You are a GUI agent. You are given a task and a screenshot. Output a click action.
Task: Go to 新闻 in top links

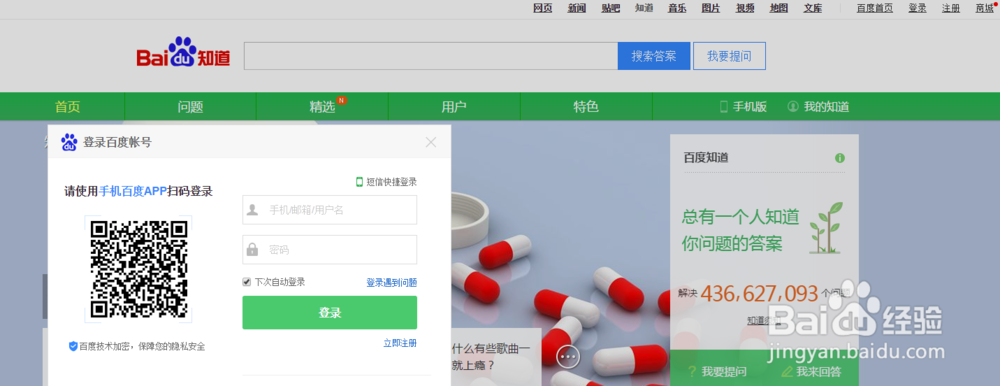[577, 8]
